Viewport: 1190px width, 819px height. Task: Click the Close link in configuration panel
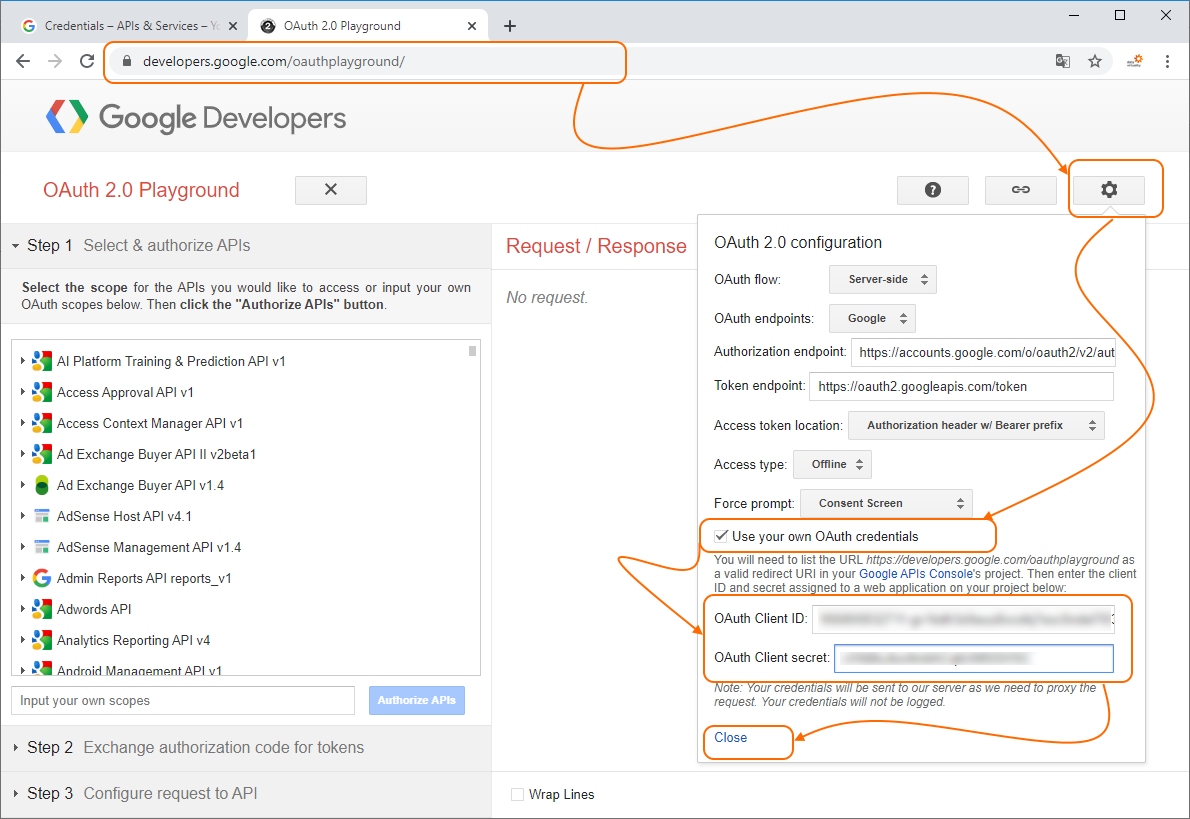(x=731, y=737)
